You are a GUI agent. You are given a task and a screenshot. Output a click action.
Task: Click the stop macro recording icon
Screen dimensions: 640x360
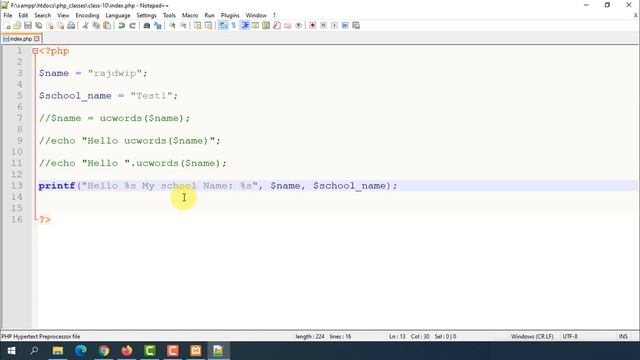point(323,25)
